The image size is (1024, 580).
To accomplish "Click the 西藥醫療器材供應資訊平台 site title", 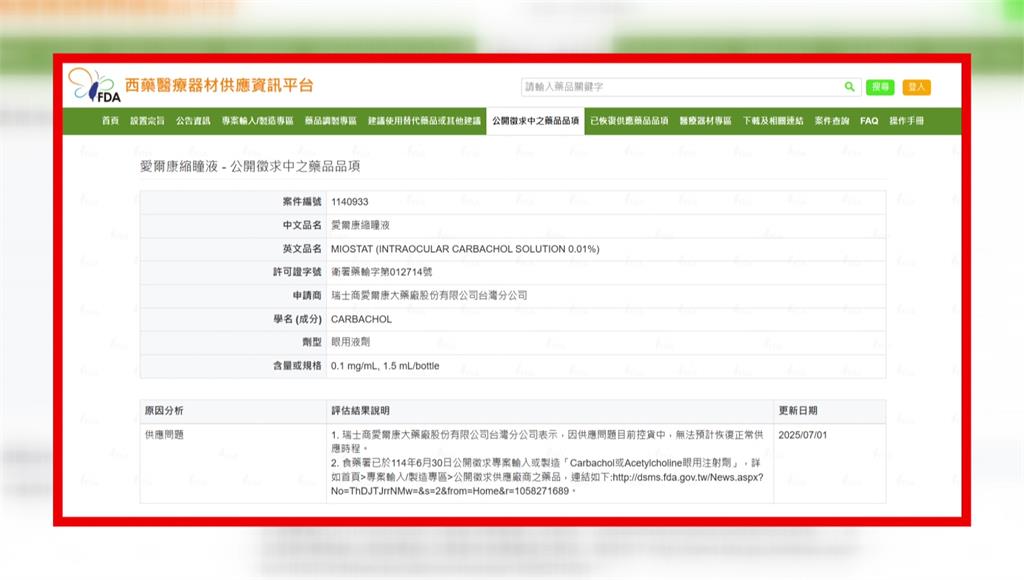I will pyautogui.click(x=218, y=85).
